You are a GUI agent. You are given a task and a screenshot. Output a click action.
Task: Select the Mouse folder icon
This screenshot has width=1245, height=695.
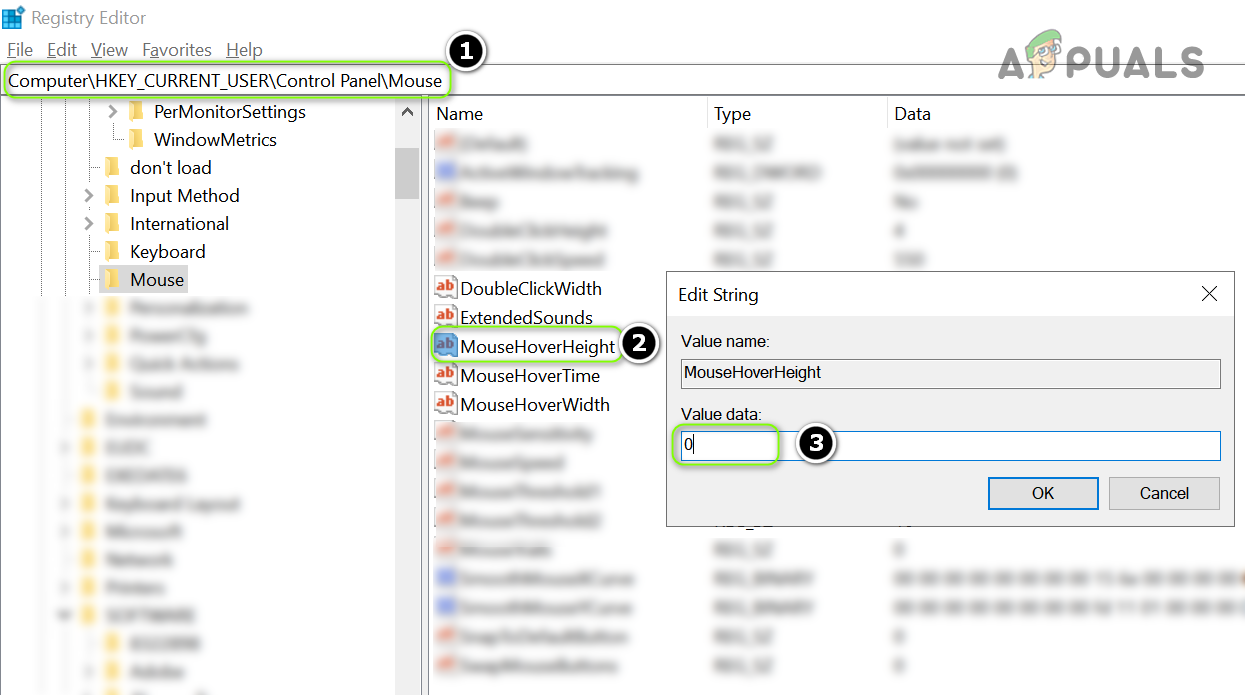[x=113, y=280]
